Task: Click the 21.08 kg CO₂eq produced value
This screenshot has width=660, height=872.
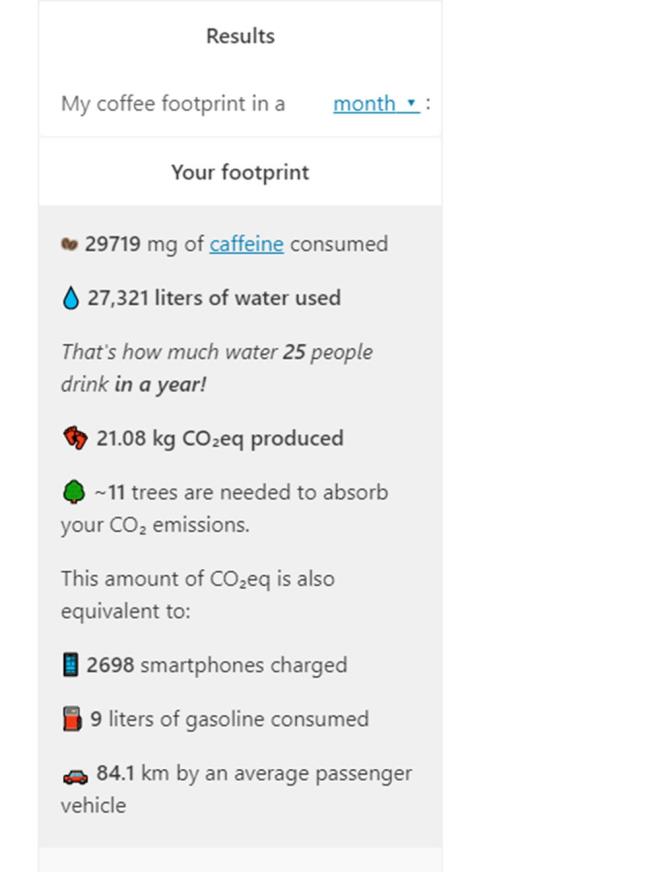Action: pyautogui.click(x=220, y=438)
